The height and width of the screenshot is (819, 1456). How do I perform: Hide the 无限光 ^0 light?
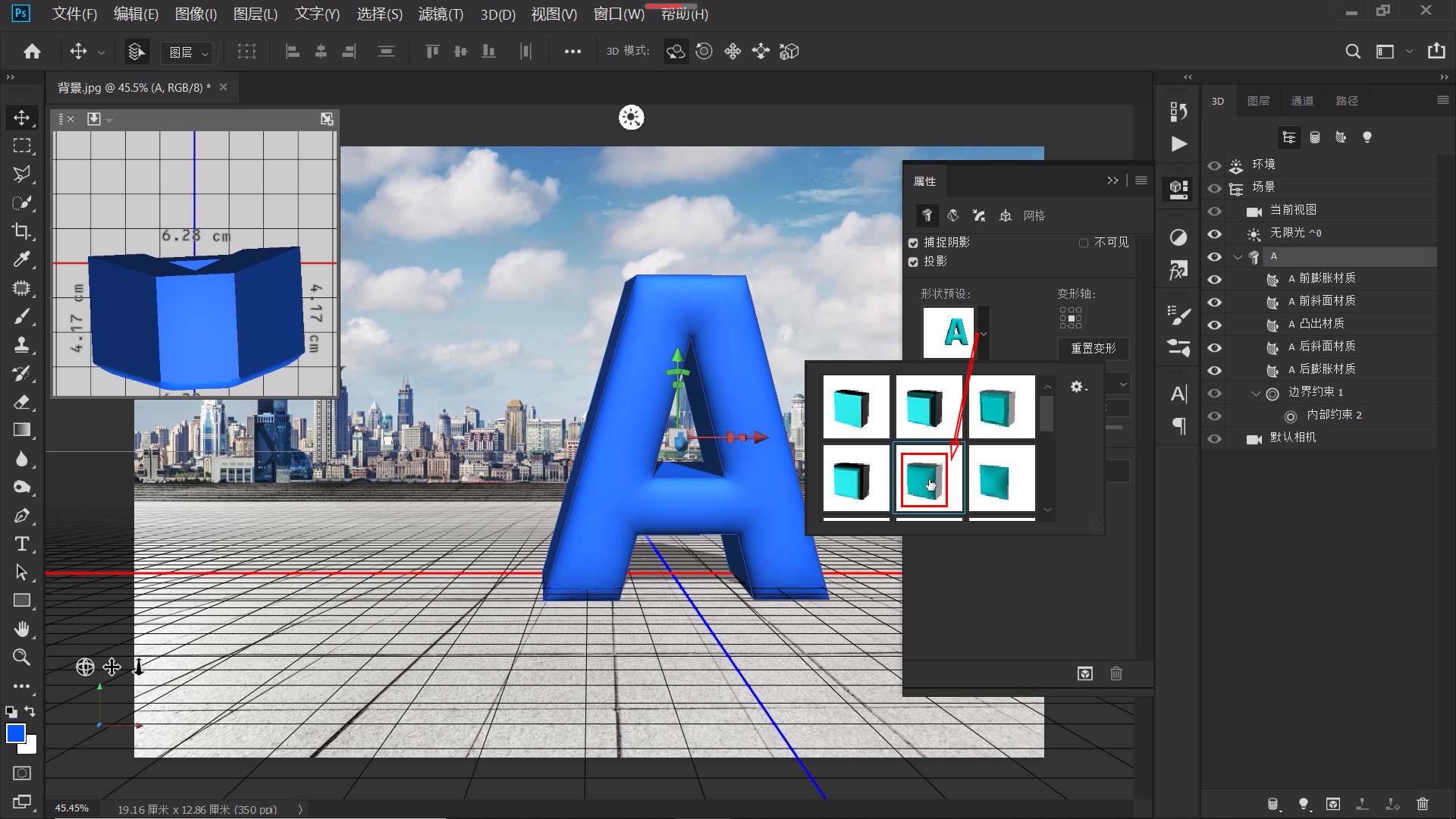coord(1215,234)
